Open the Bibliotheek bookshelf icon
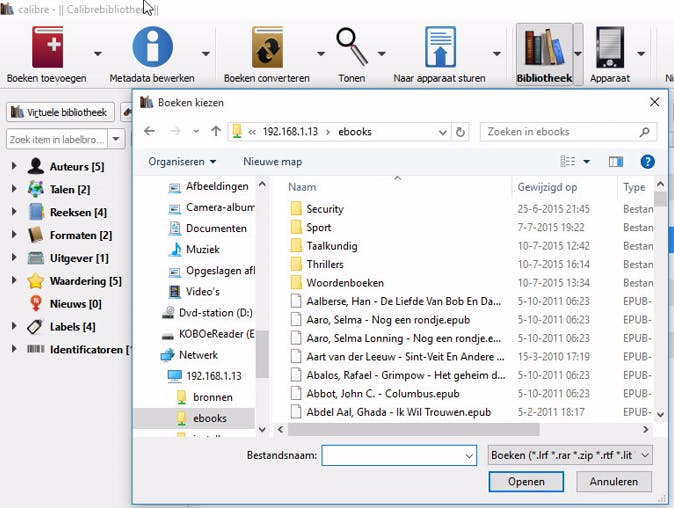Screen dimensions: 674x508 [x=544, y=47]
